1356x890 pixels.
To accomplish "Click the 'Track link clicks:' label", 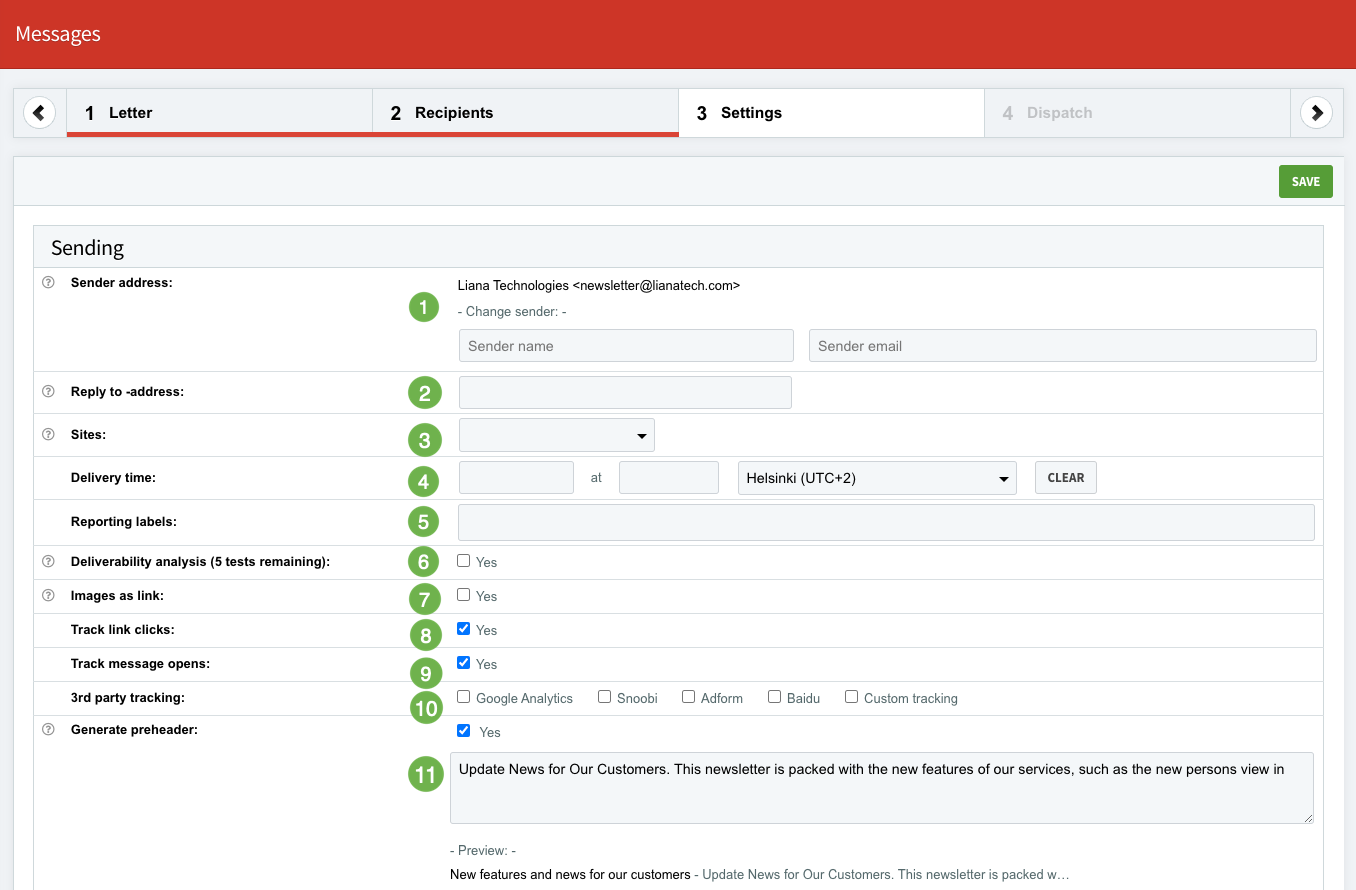I will [123, 630].
